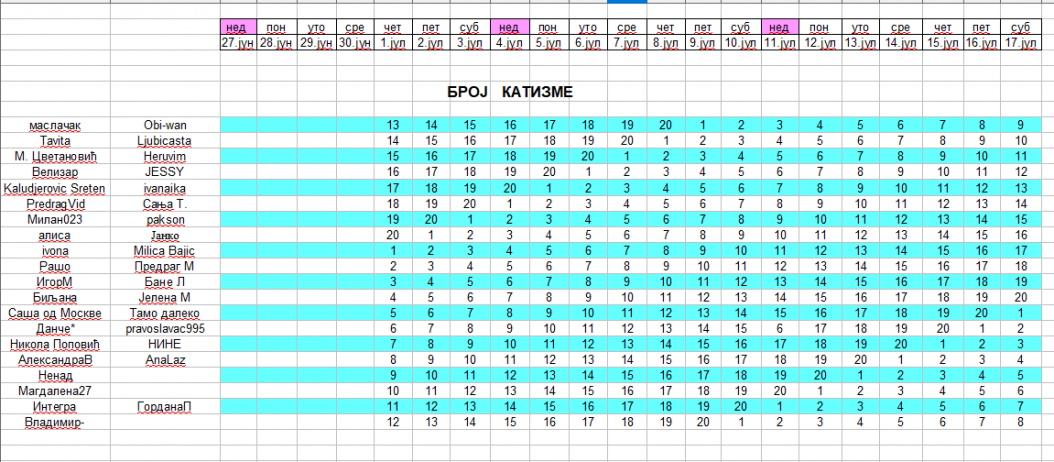1054x462 pixels.
Task: Click the 27.јун date header
Action: (238, 42)
